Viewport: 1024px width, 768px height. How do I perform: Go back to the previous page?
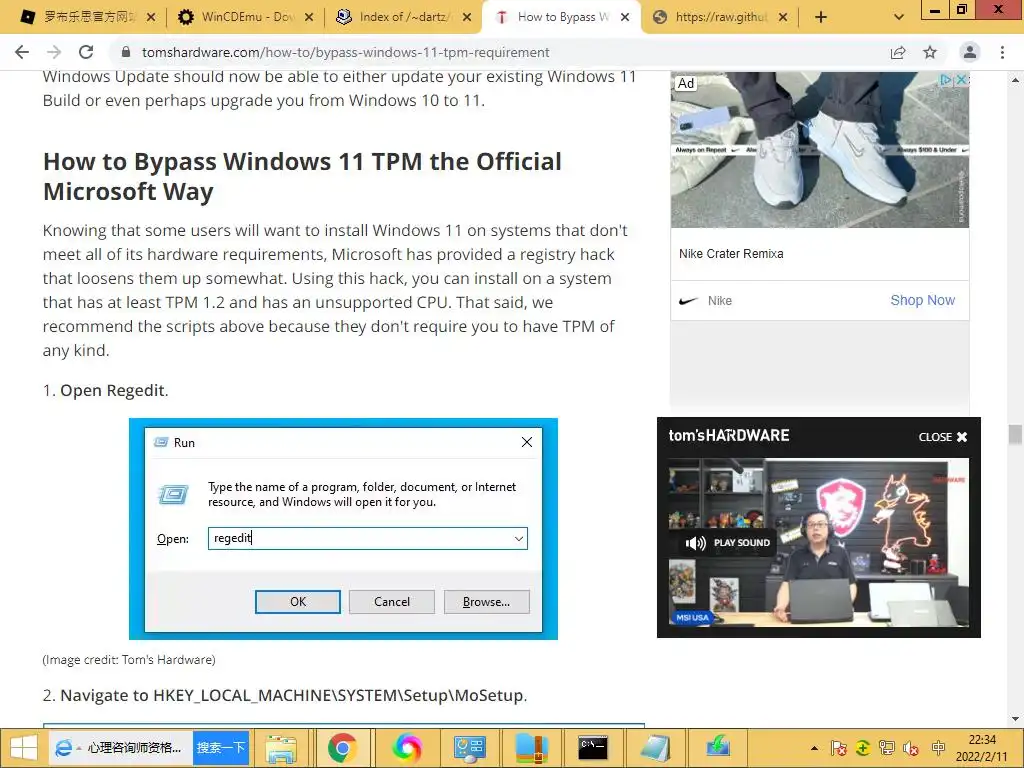click(22, 52)
